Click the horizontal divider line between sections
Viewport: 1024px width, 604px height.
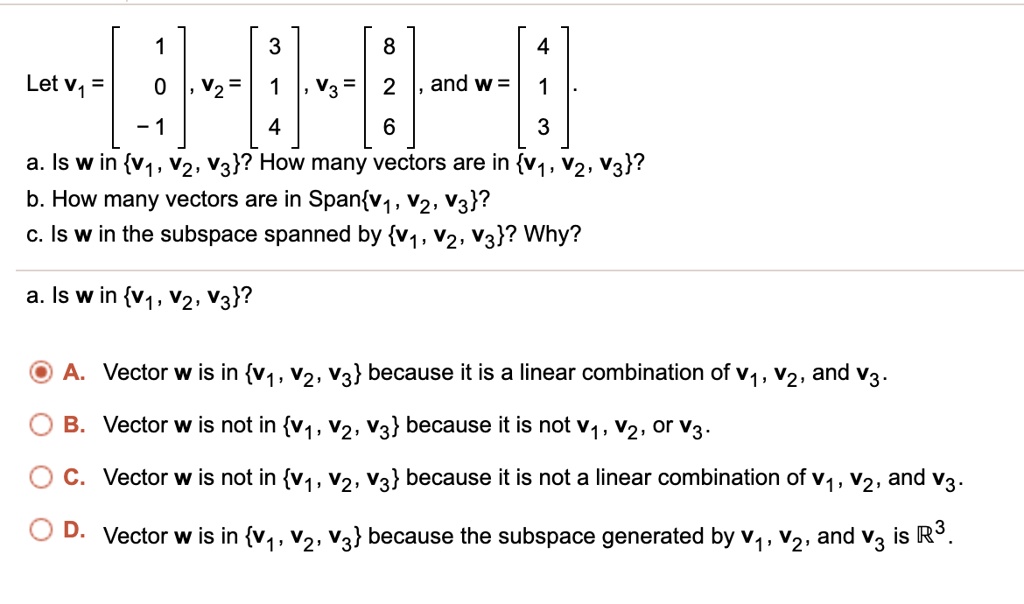[512, 266]
